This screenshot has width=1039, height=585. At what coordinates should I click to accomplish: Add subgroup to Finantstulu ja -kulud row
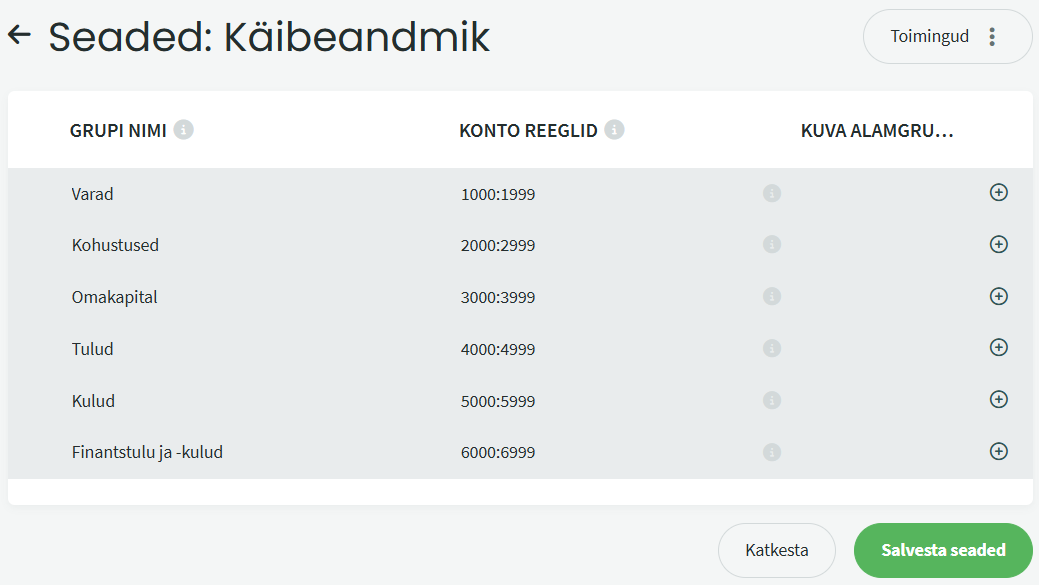(998, 451)
